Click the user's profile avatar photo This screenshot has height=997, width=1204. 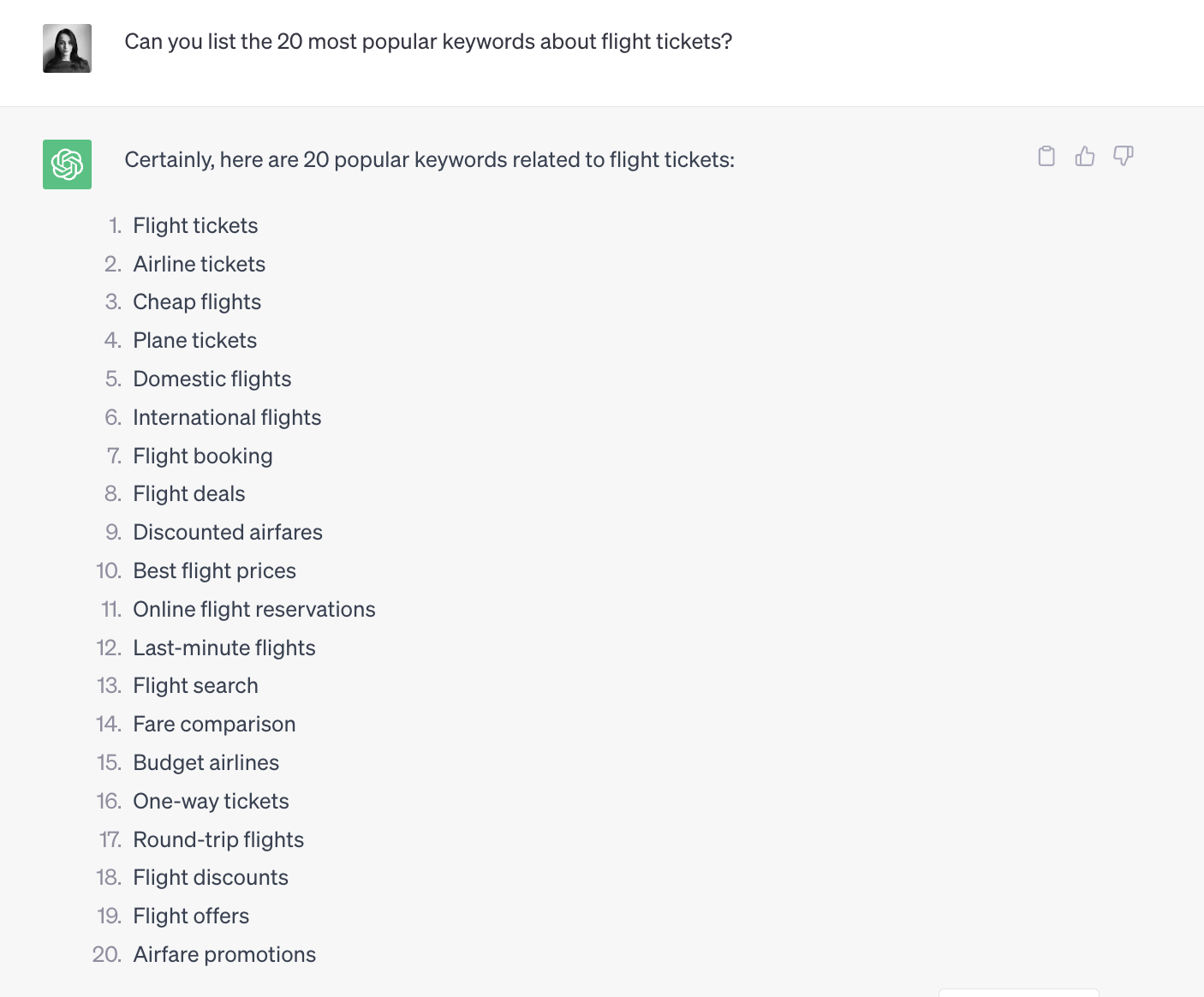click(x=67, y=48)
